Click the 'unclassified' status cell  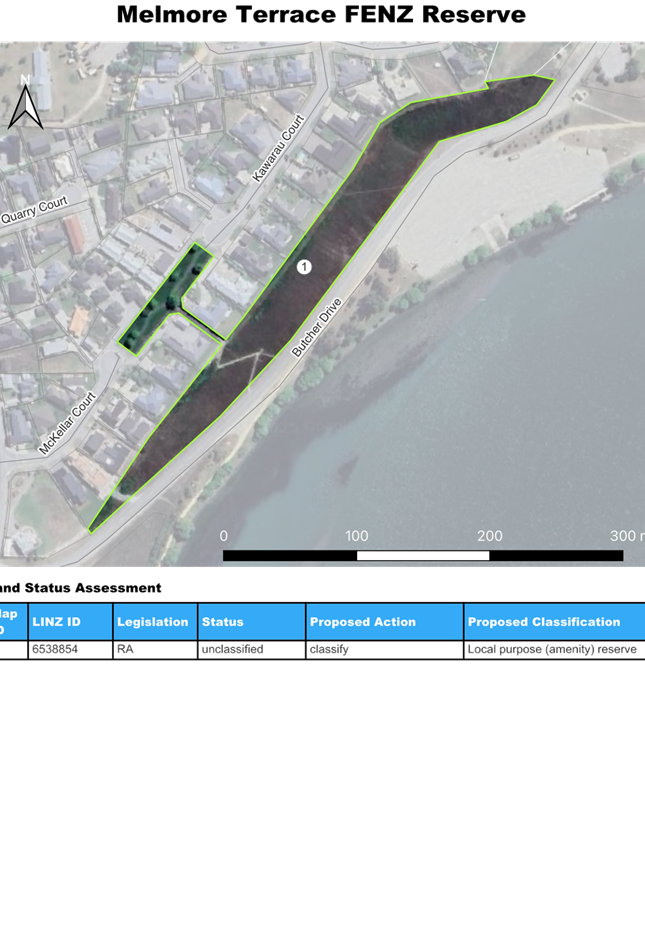pyautogui.click(x=233, y=650)
